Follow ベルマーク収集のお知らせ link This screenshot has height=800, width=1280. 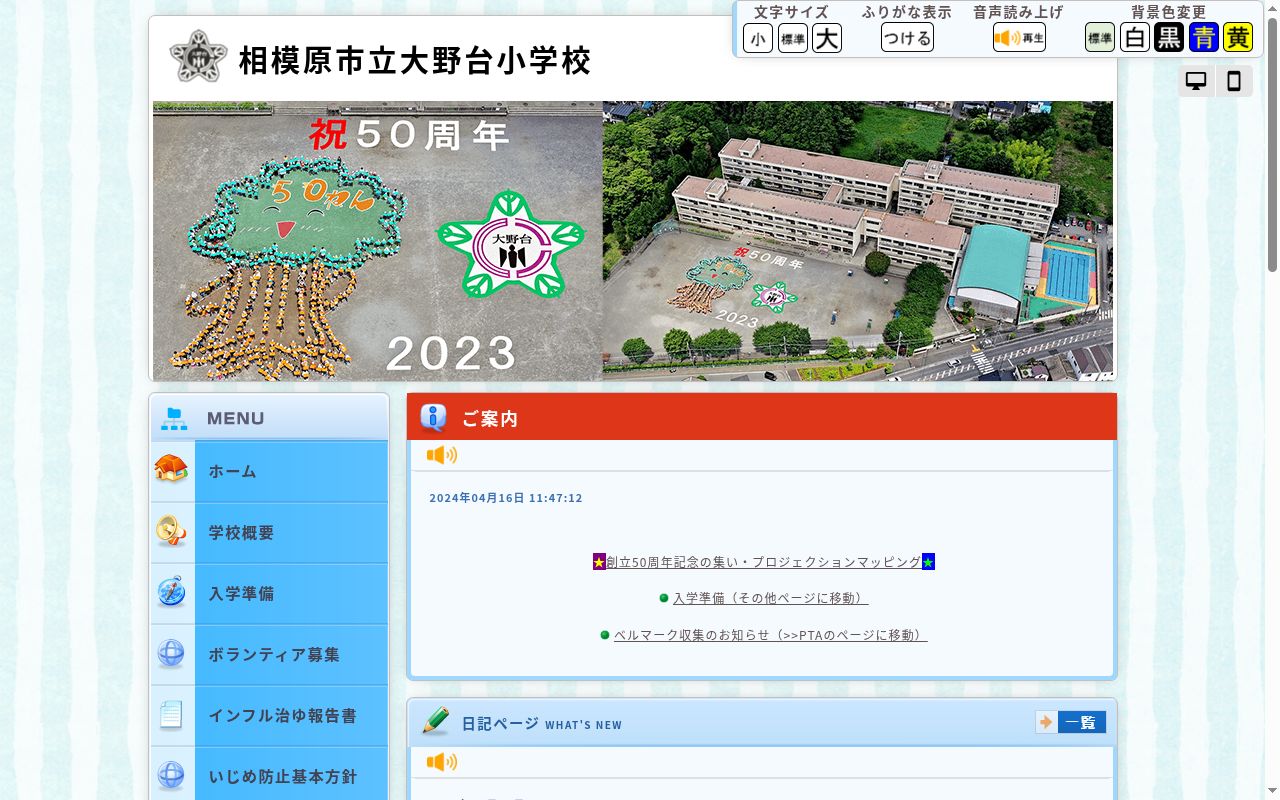click(770, 635)
